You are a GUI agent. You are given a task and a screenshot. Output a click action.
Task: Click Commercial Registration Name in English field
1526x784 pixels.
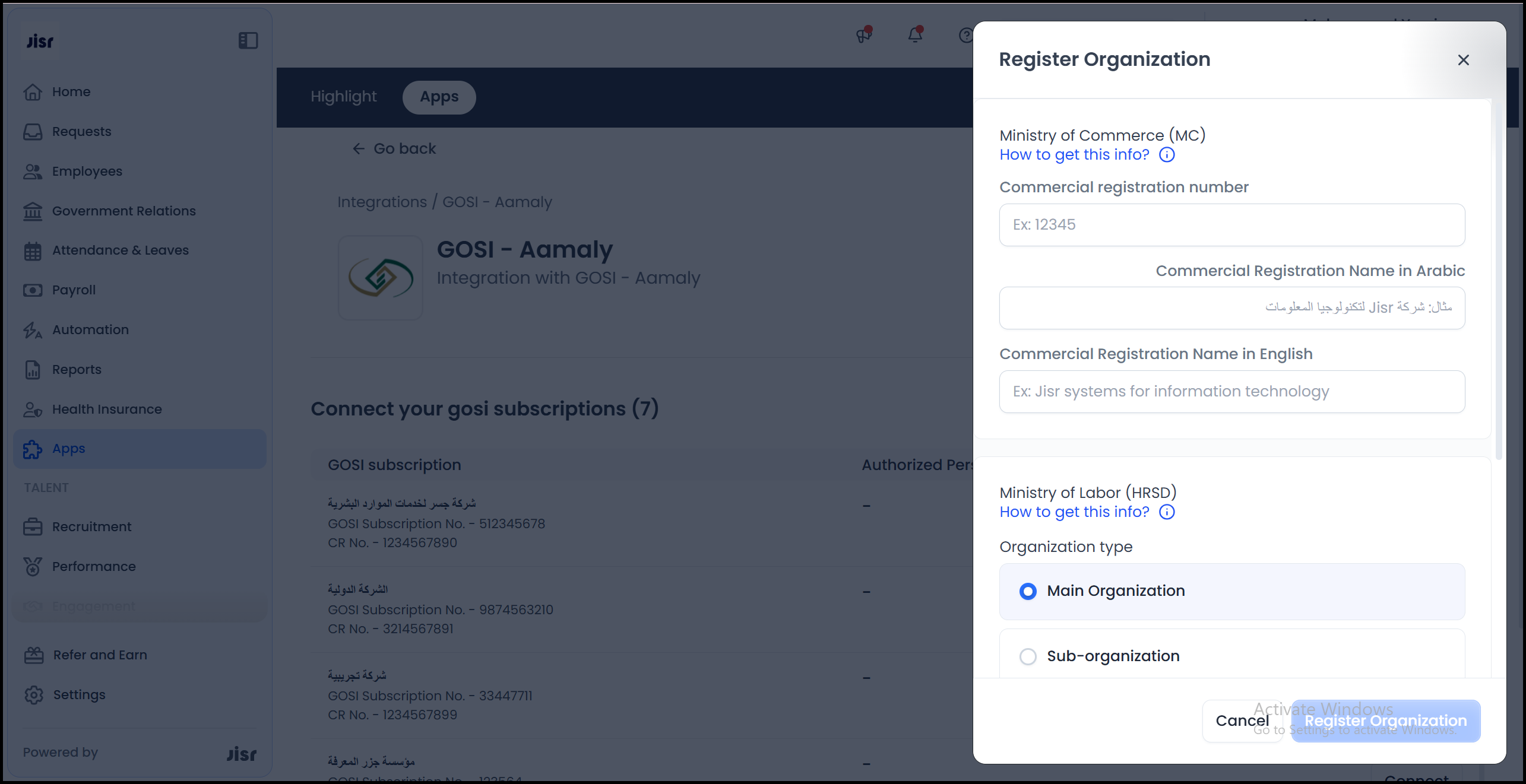pyautogui.click(x=1231, y=392)
